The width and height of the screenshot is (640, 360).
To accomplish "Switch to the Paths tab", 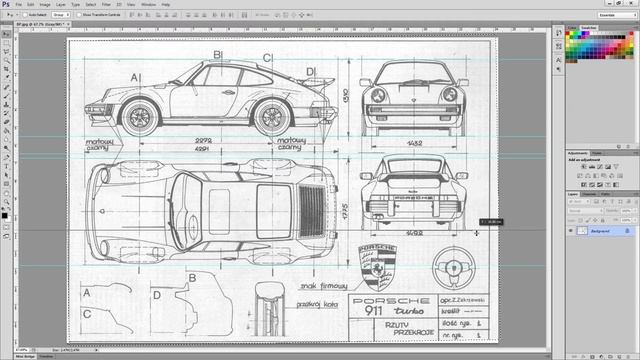I will pos(605,194).
